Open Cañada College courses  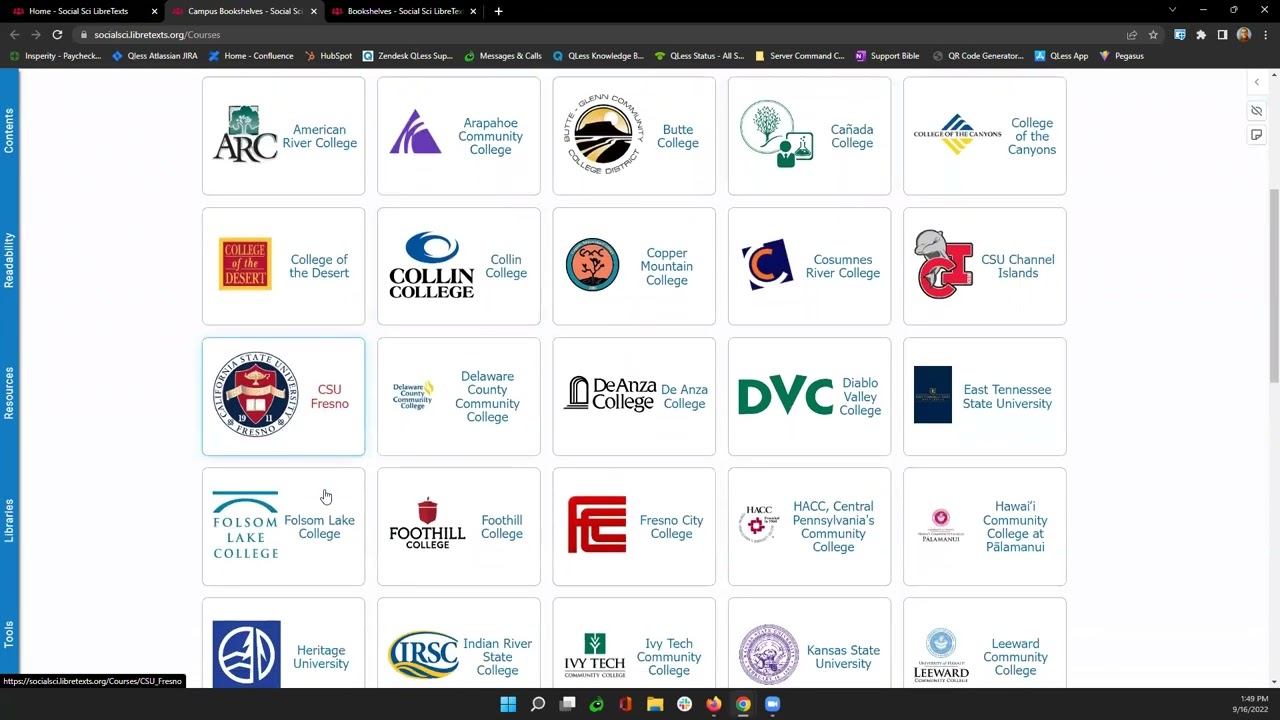809,136
